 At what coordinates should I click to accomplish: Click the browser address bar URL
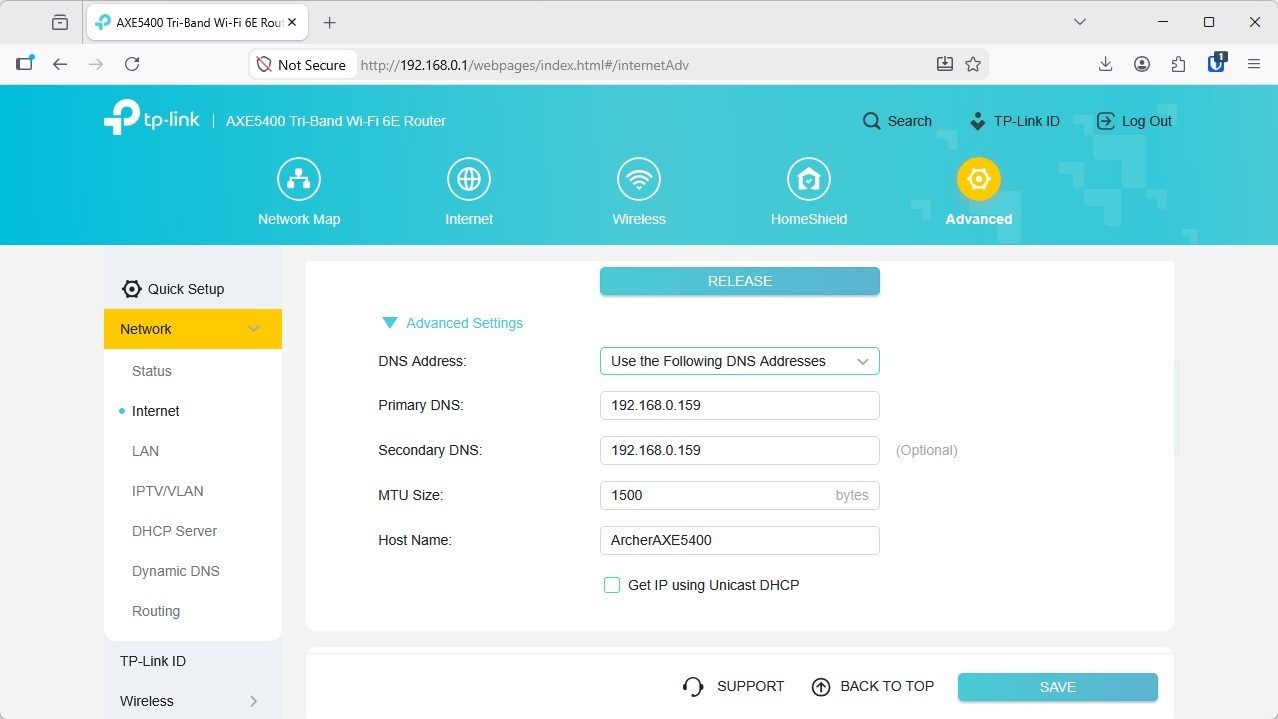[x=525, y=65]
